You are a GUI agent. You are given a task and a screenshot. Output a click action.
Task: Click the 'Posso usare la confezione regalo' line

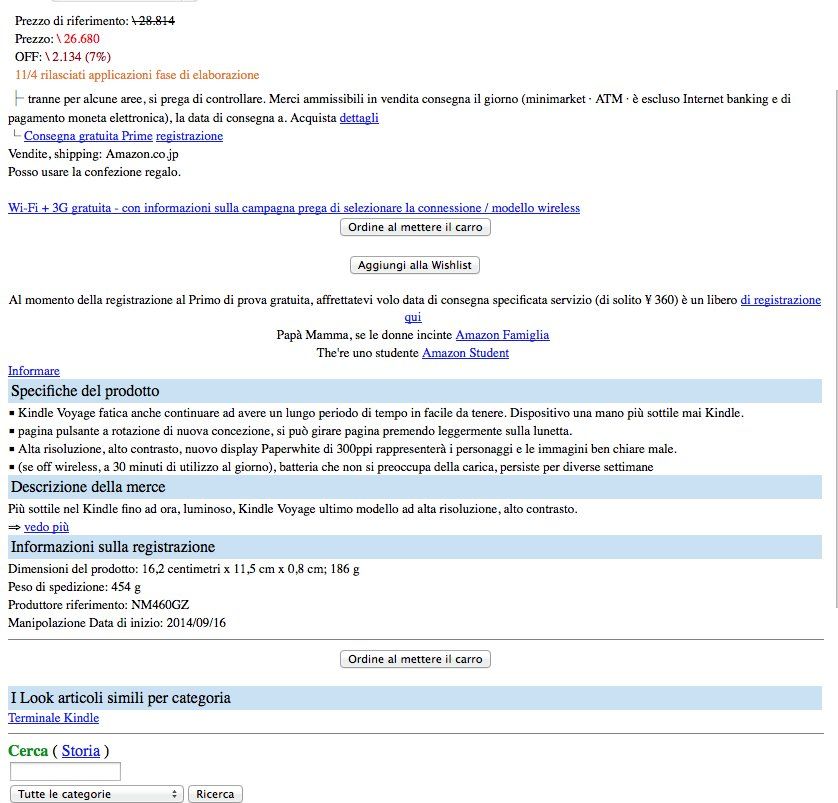tap(95, 172)
